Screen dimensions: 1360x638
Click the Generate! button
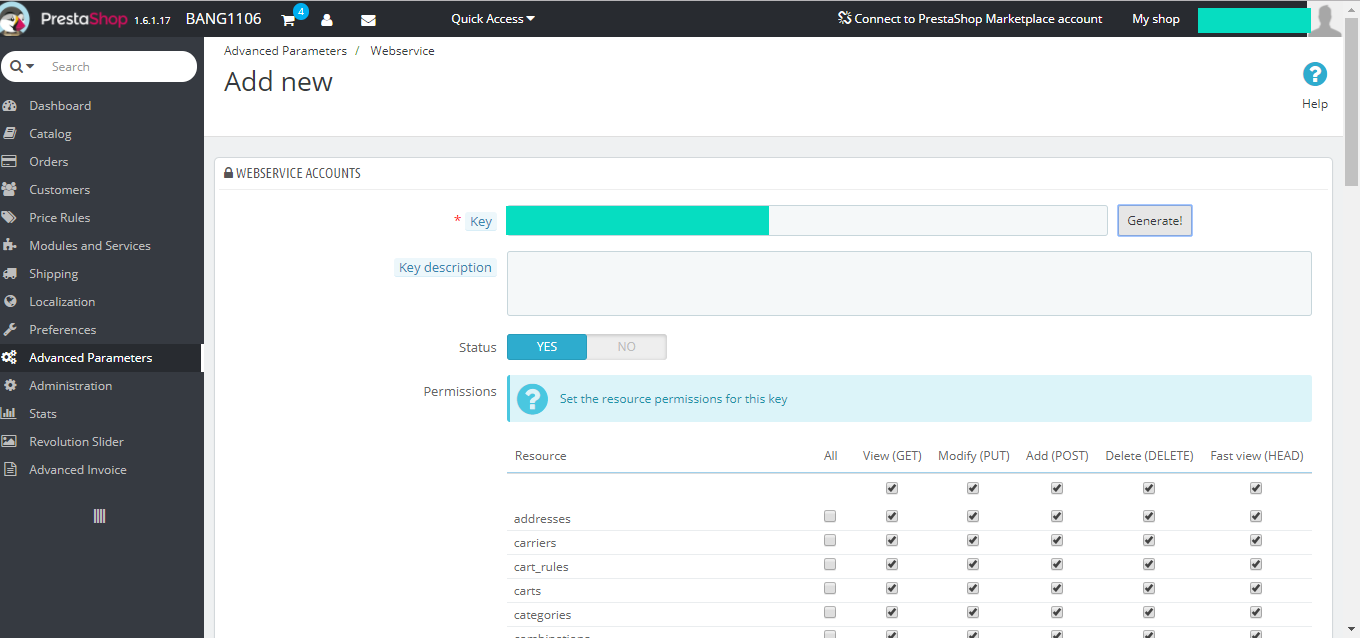1154,221
